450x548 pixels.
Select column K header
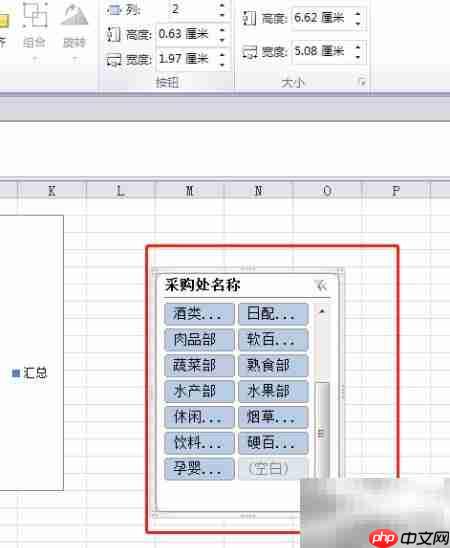(52, 191)
